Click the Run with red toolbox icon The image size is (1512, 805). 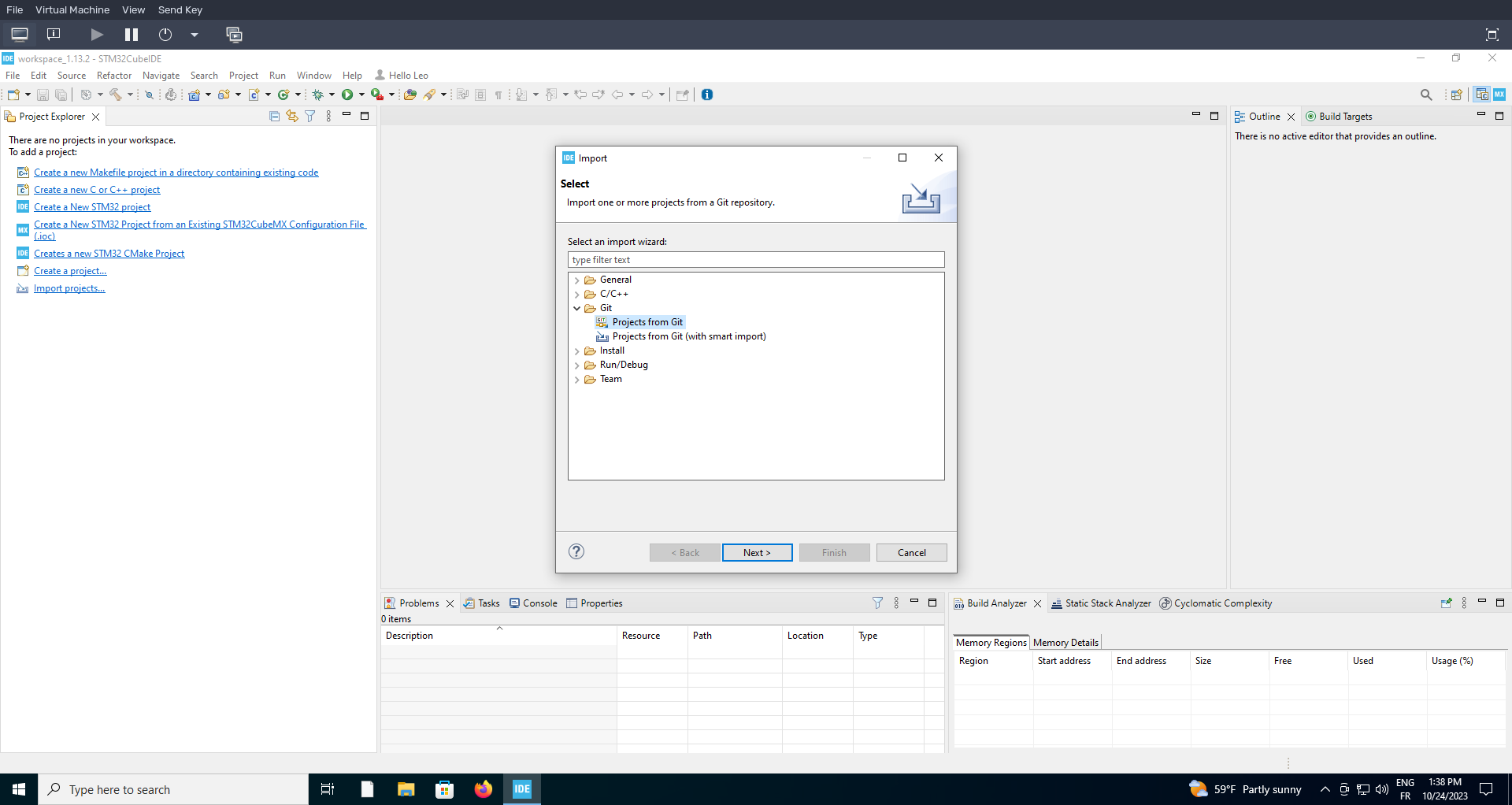pyautogui.click(x=377, y=95)
